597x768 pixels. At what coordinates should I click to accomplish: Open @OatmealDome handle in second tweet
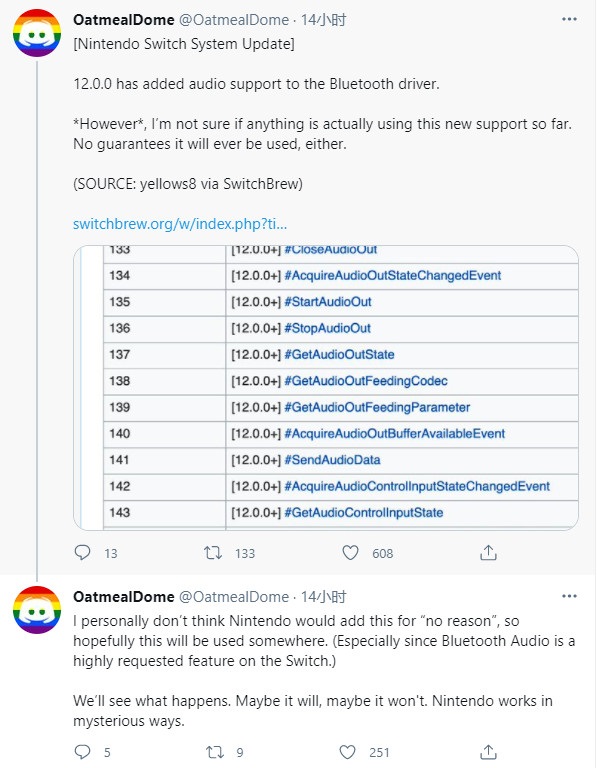point(234,597)
